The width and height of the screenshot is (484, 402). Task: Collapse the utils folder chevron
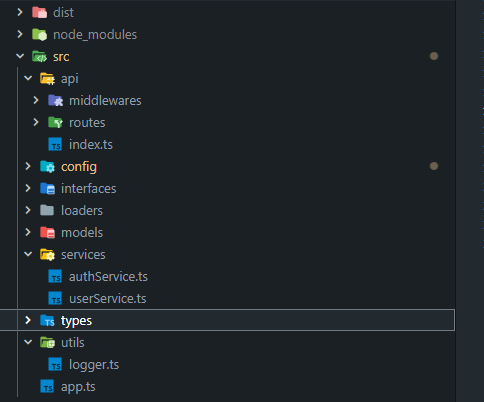pyautogui.click(x=28, y=342)
